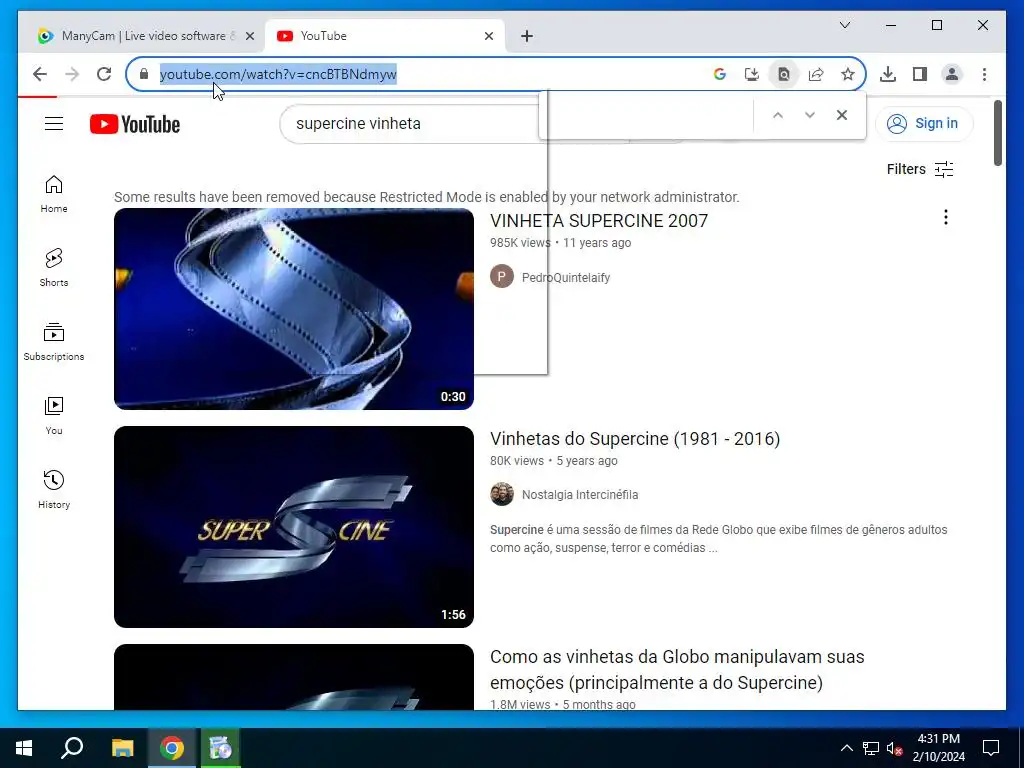Open History in the YouTube sidebar
Viewport: 1024px width, 768px height.
pos(54,490)
